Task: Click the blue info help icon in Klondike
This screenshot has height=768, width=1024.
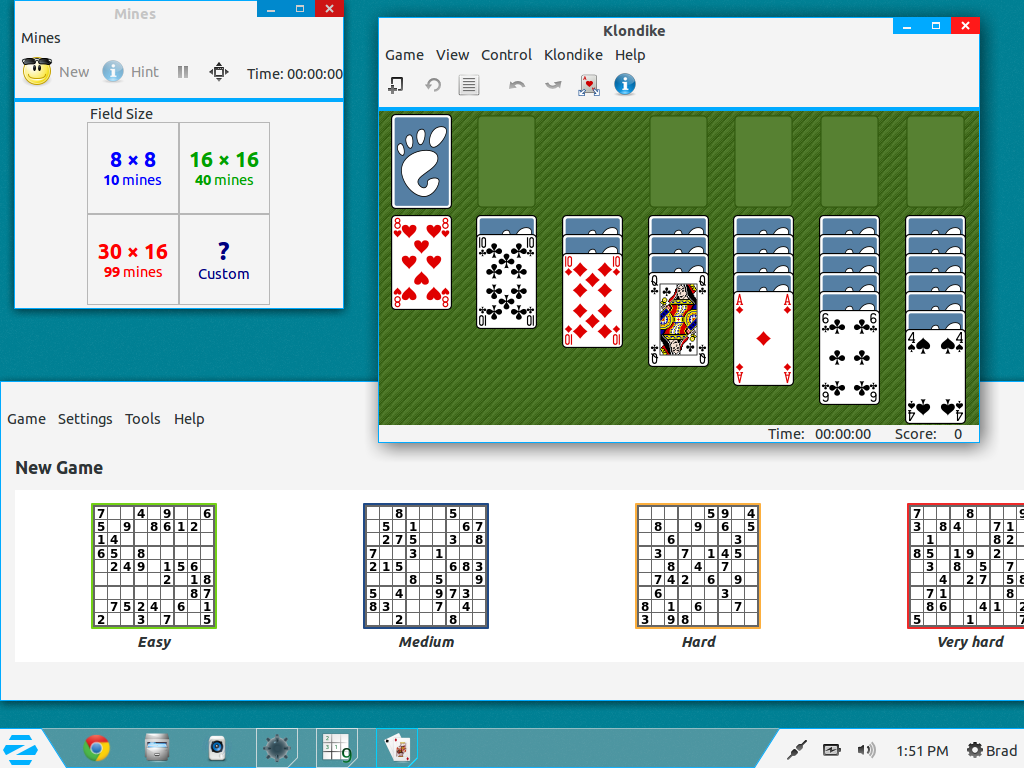Action: pos(625,84)
